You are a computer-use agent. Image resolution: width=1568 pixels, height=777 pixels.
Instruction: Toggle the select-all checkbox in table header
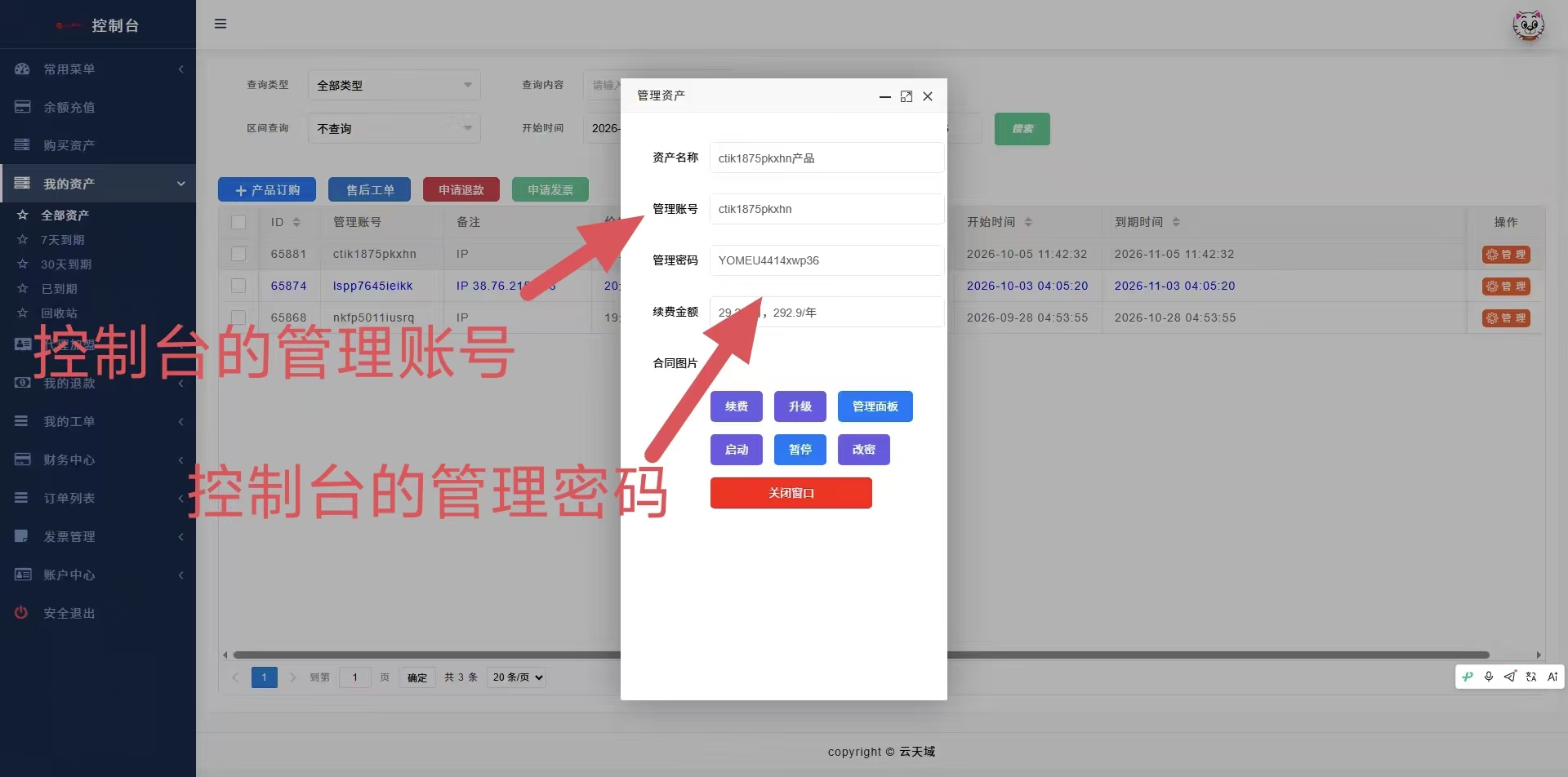tap(238, 222)
